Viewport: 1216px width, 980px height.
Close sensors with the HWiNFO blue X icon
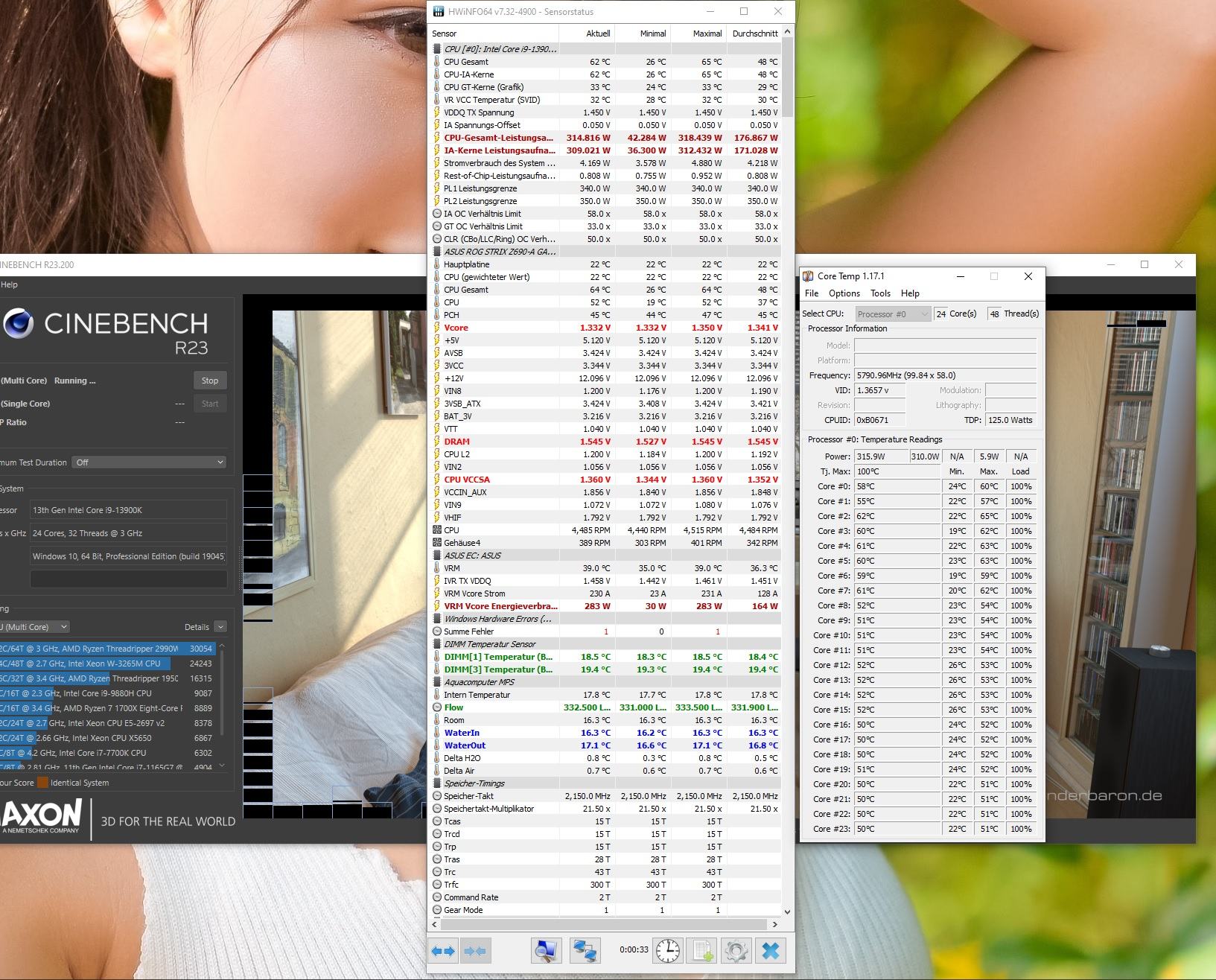[x=771, y=950]
